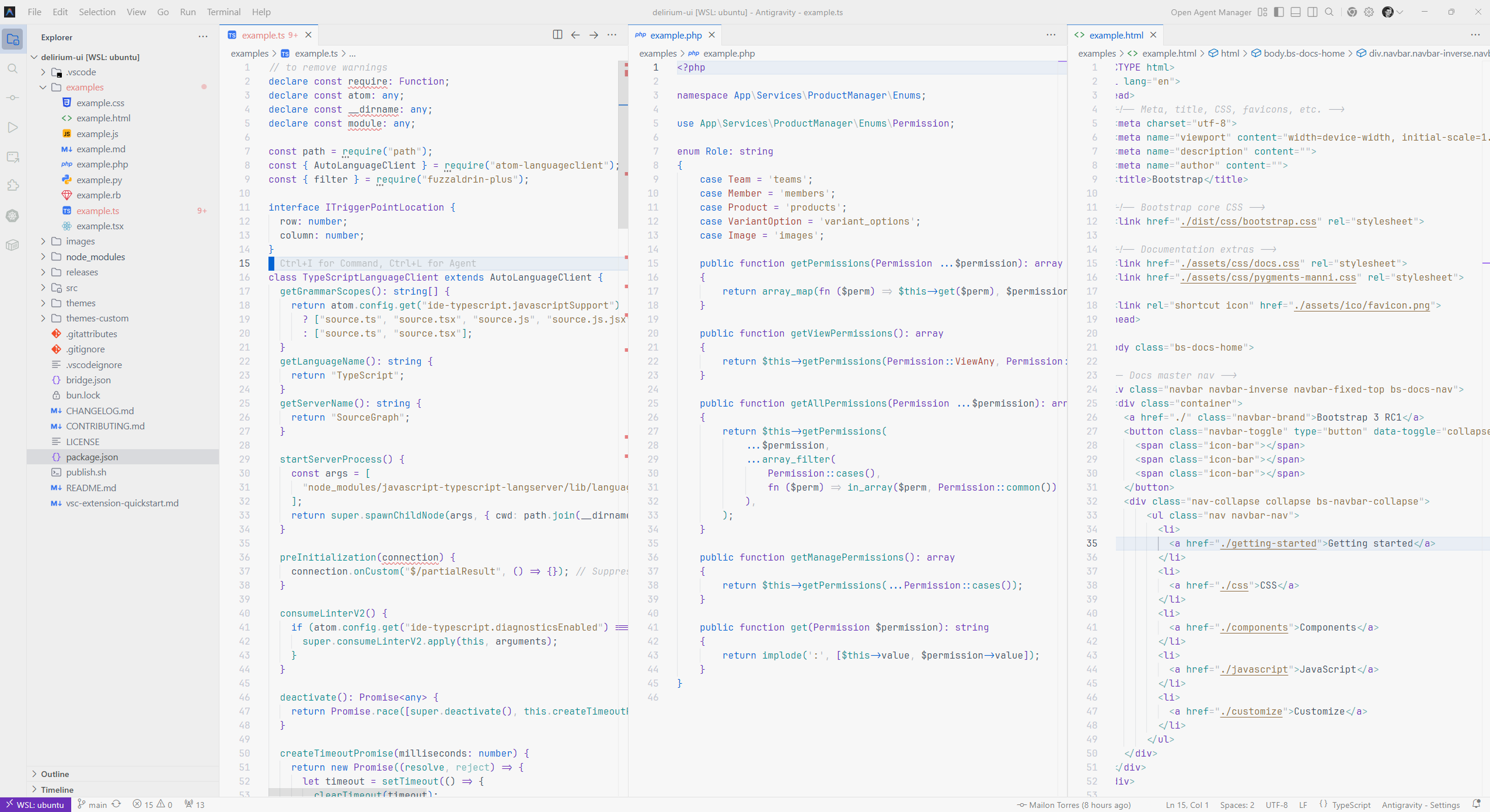Switch to the example.php tab
Viewport: 1490px width, 812px height.
[675, 35]
